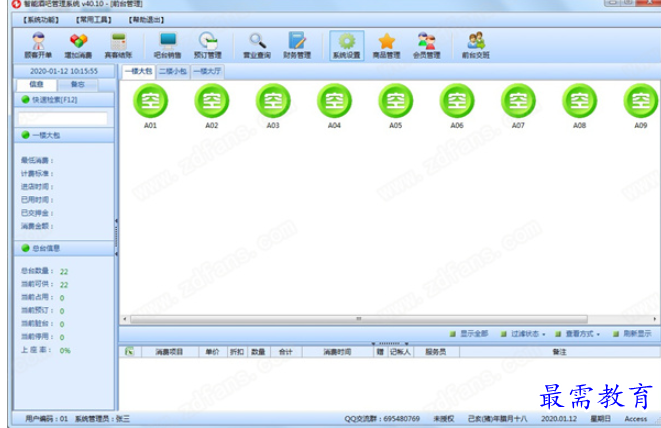Click the scrollbar left arrow
The width and height of the screenshot is (661, 428).
click(x=125, y=319)
